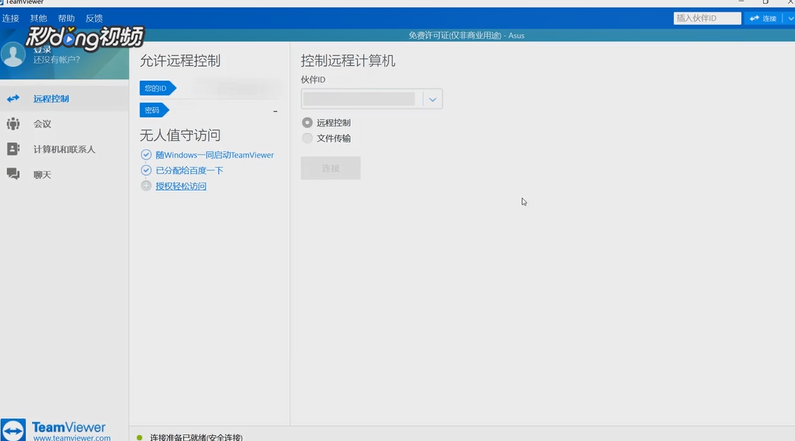Click the remote control arrows icon

(x=13, y=98)
